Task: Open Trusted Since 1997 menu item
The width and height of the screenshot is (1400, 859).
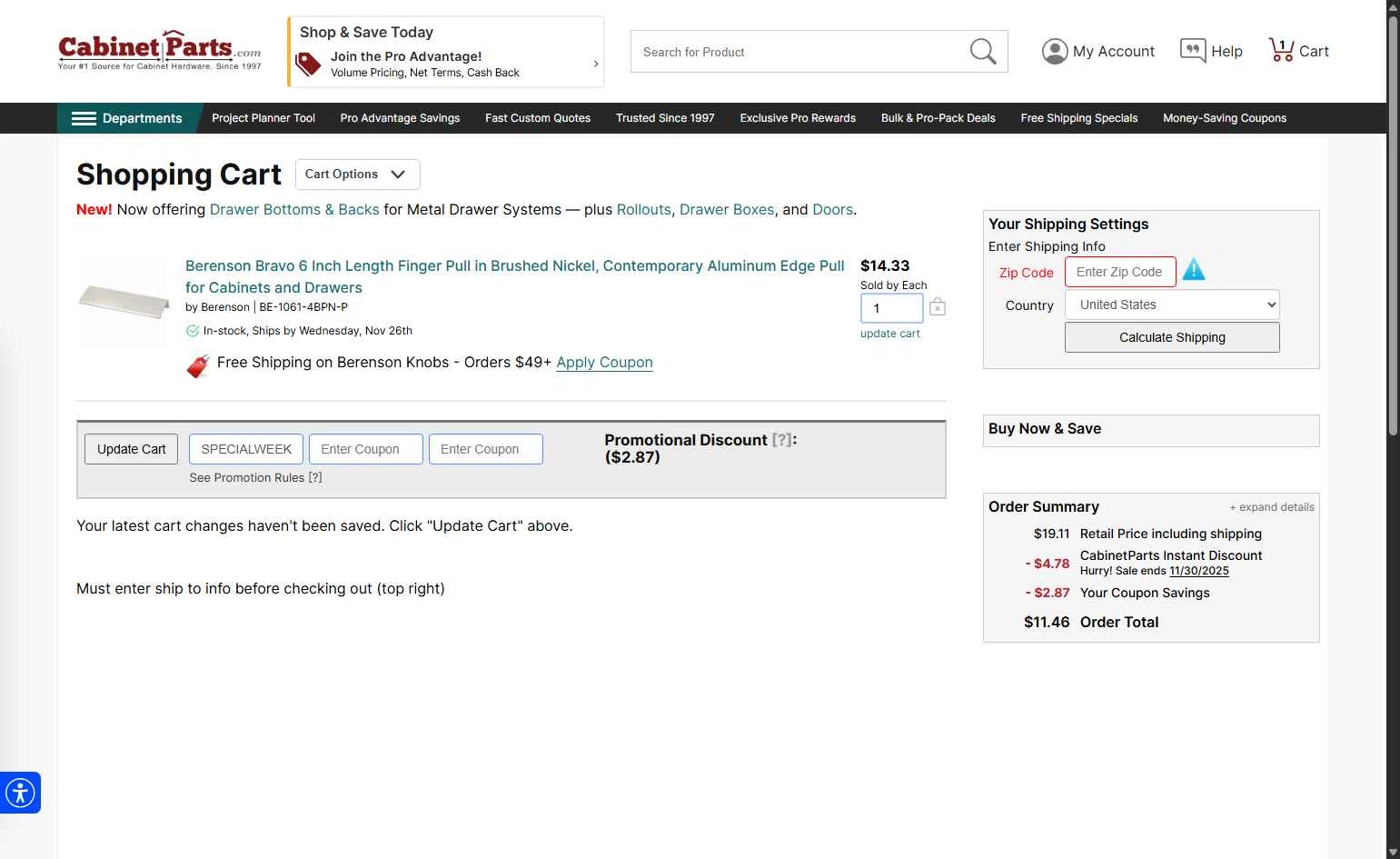Action: pos(665,118)
